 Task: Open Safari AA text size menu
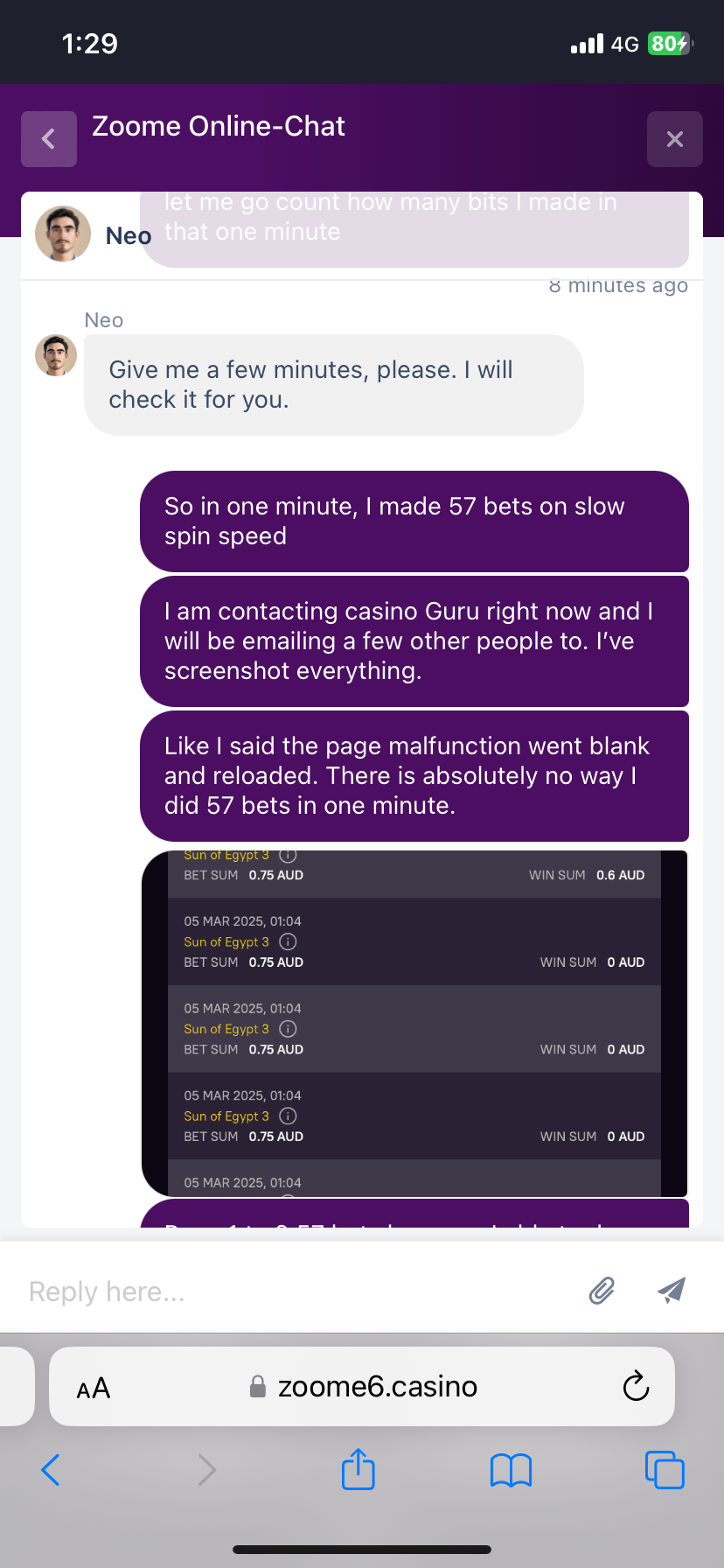(x=94, y=1388)
